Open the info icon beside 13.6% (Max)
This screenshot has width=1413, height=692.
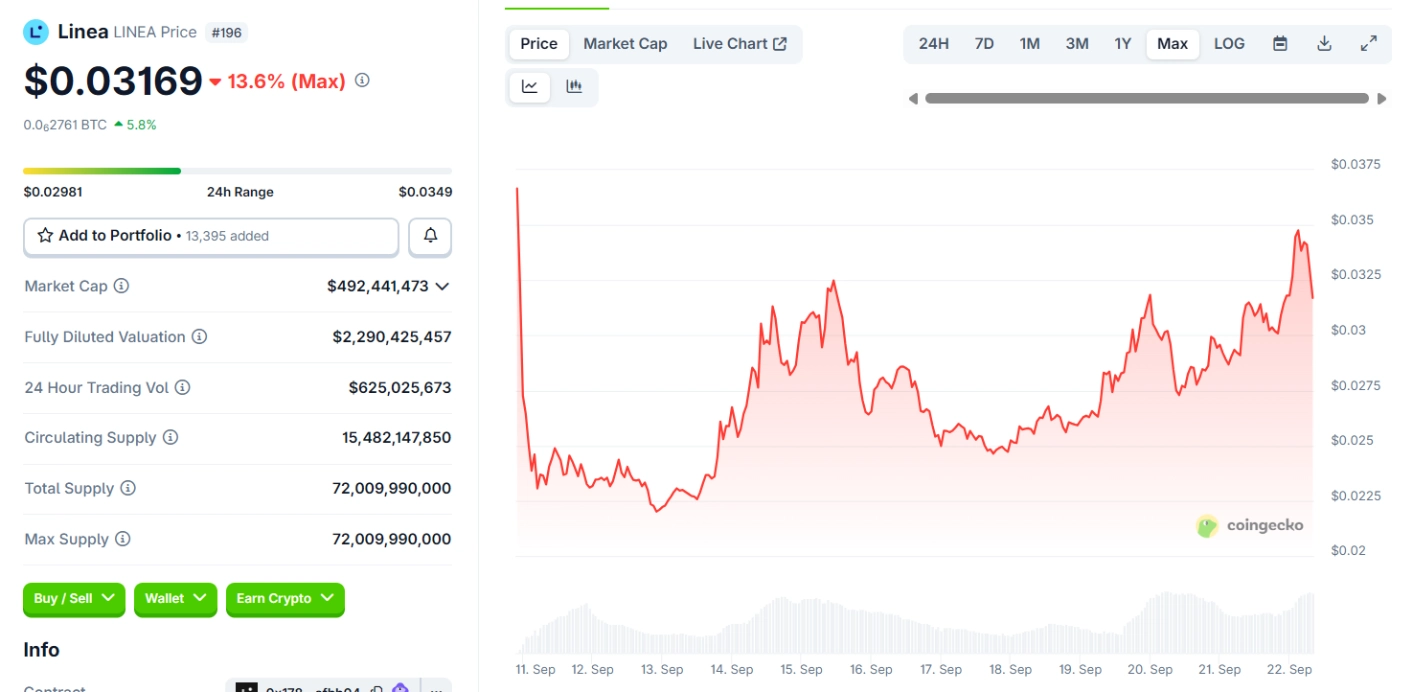tap(362, 80)
